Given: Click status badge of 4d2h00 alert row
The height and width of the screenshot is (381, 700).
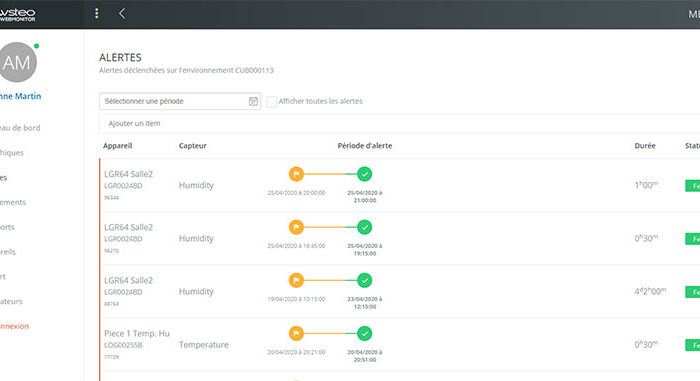Looking at the screenshot, I should 692,292.
